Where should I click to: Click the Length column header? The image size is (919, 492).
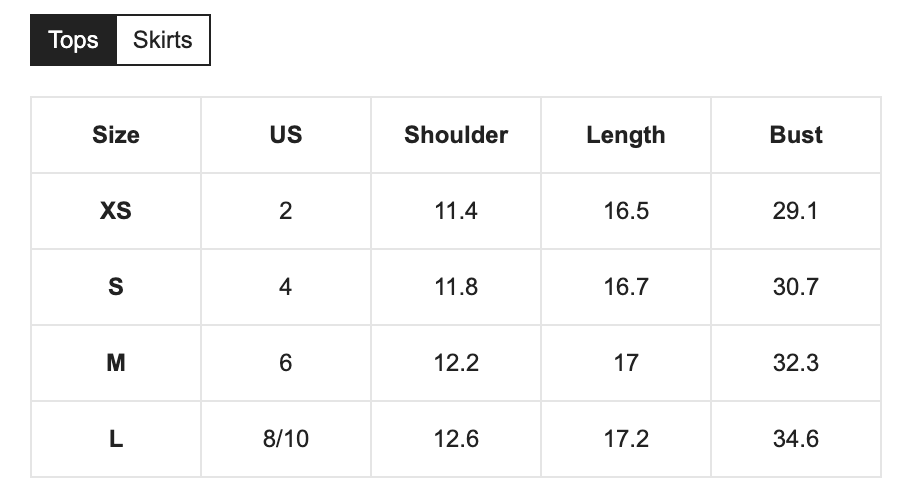point(626,135)
